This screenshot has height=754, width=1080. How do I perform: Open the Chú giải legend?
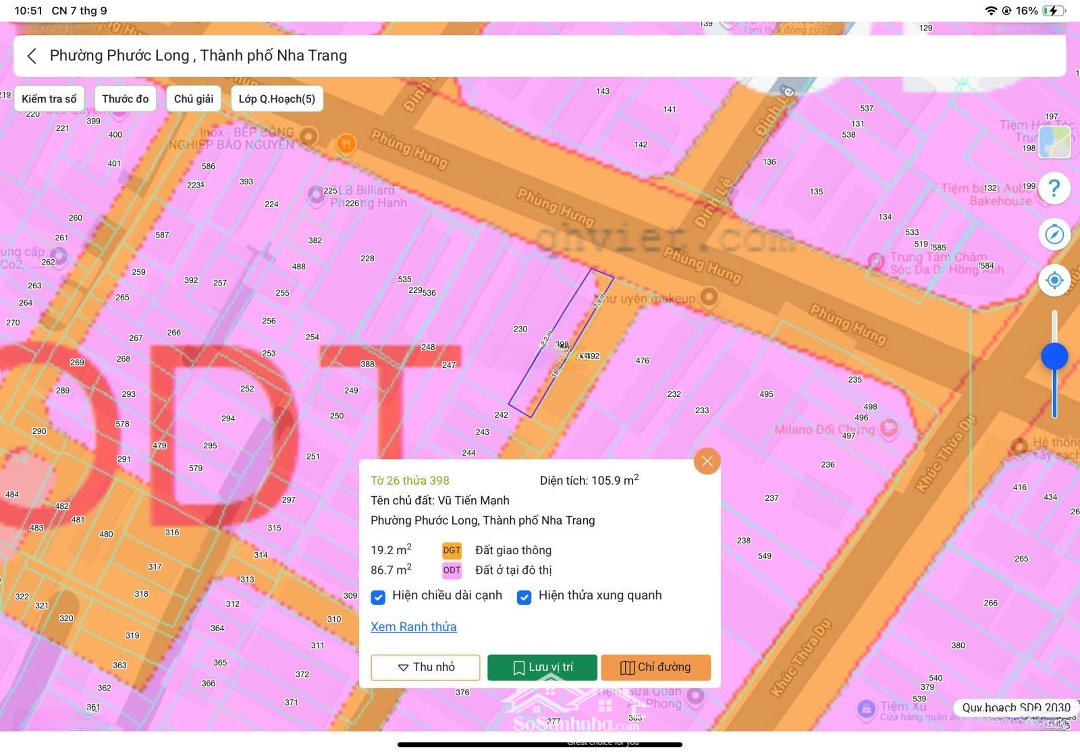(194, 99)
